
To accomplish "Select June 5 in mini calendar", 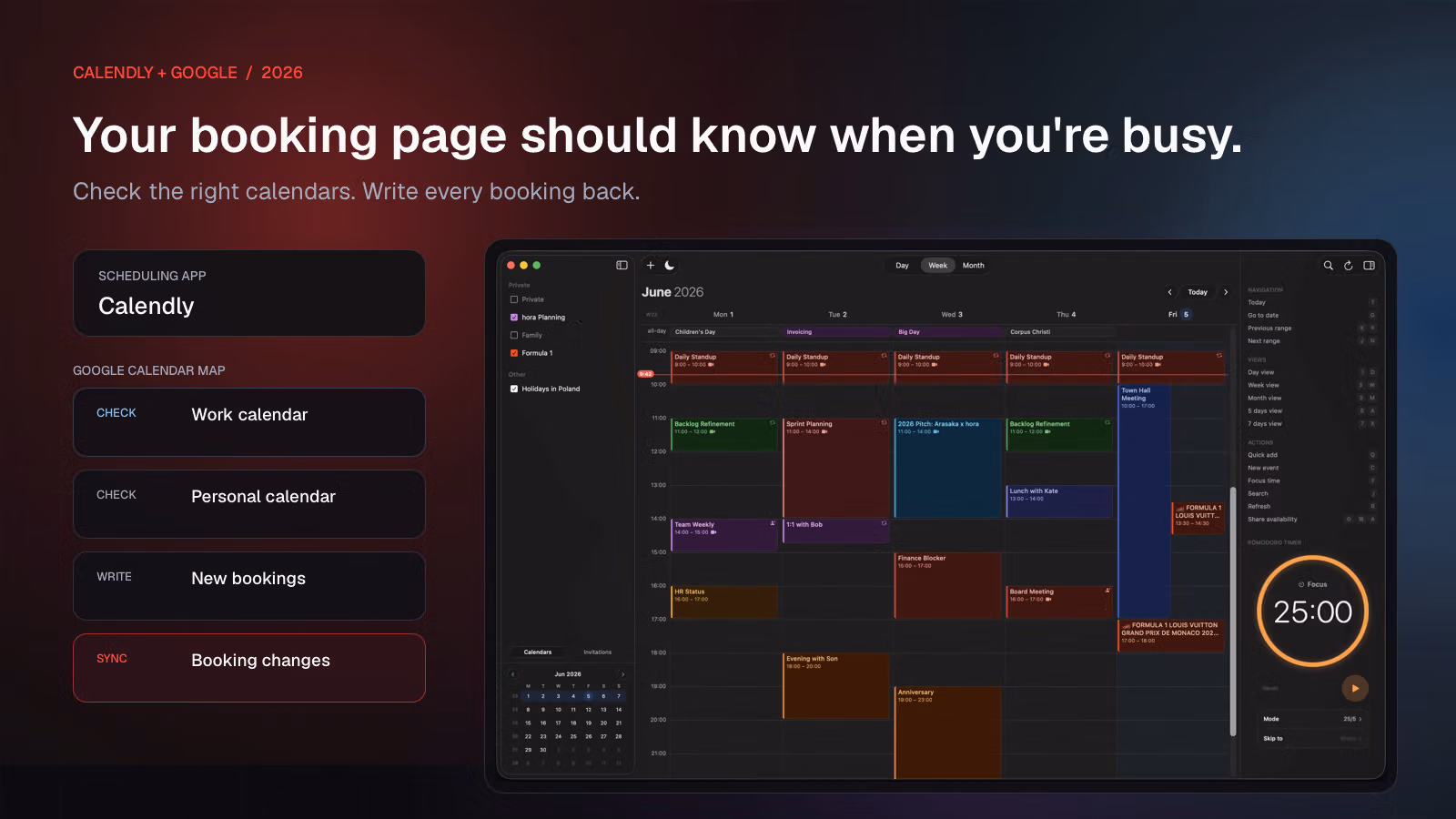I will coord(588,696).
